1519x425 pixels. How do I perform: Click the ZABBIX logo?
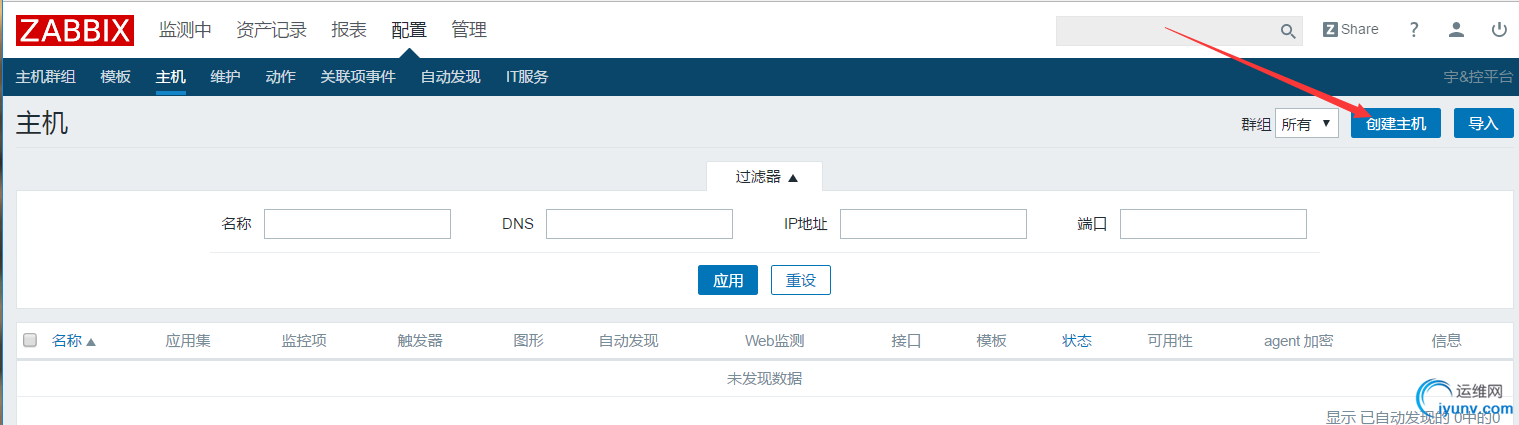pyautogui.click(x=75, y=30)
